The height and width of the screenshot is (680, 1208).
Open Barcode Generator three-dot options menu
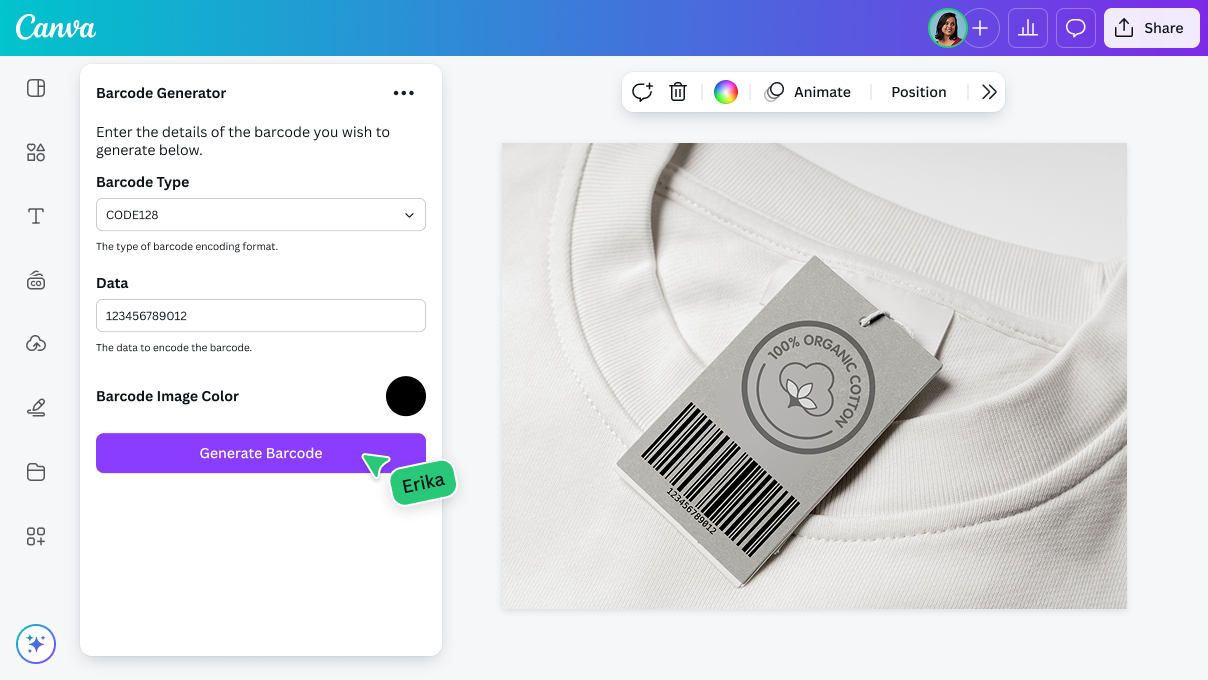tap(403, 93)
